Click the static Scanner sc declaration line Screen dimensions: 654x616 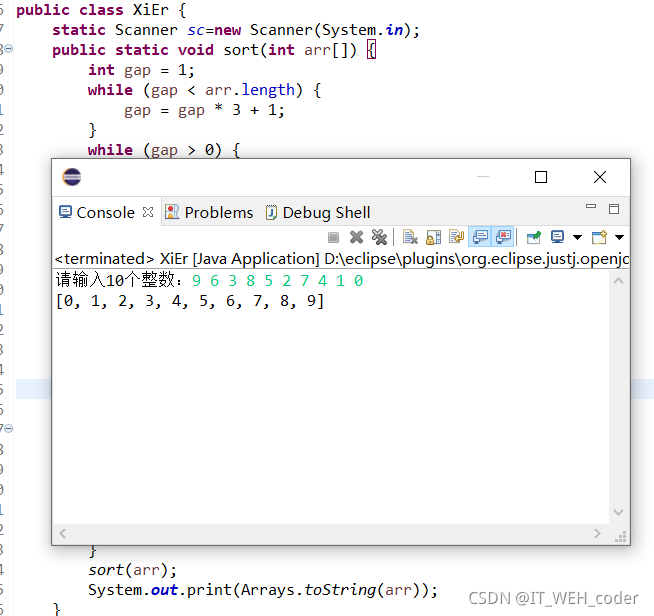coord(236,30)
